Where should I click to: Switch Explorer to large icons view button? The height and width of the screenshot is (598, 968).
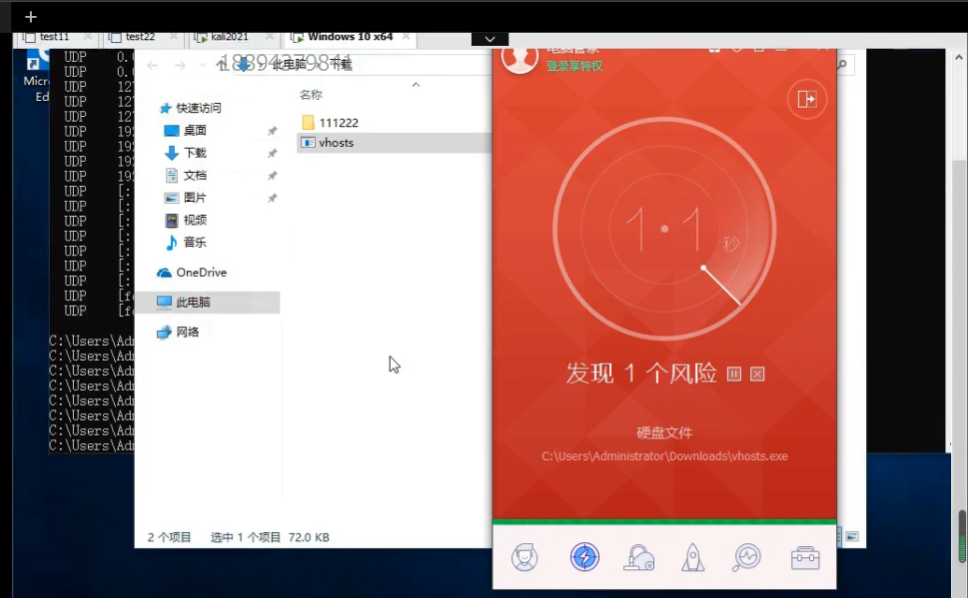tap(852, 536)
